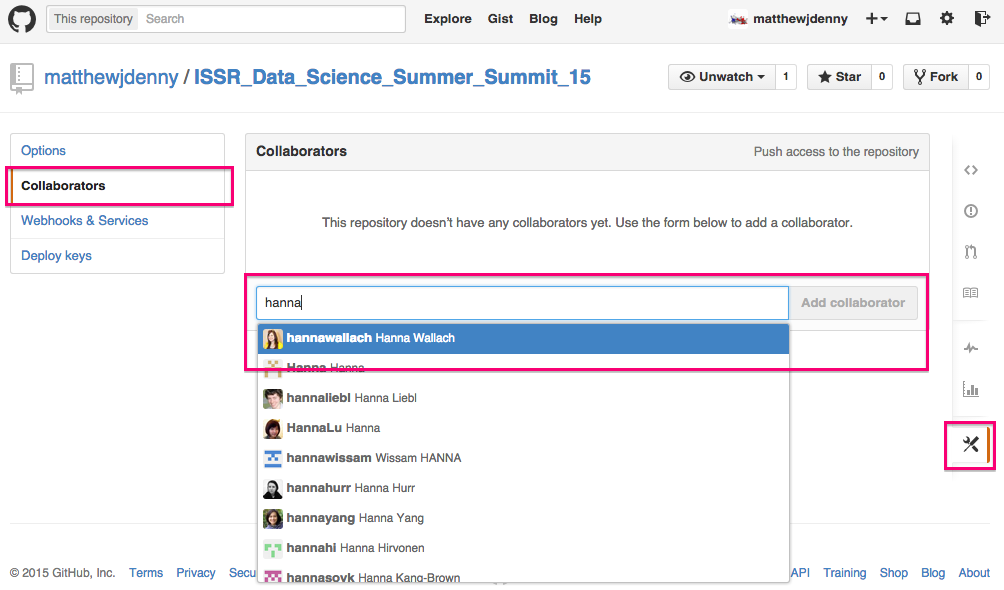Open API footer link

(x=800, y=573)
